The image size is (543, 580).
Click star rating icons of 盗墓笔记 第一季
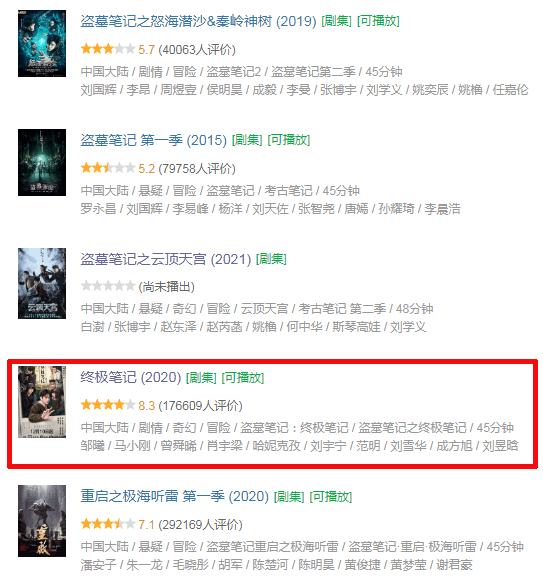tap(108, 168)
